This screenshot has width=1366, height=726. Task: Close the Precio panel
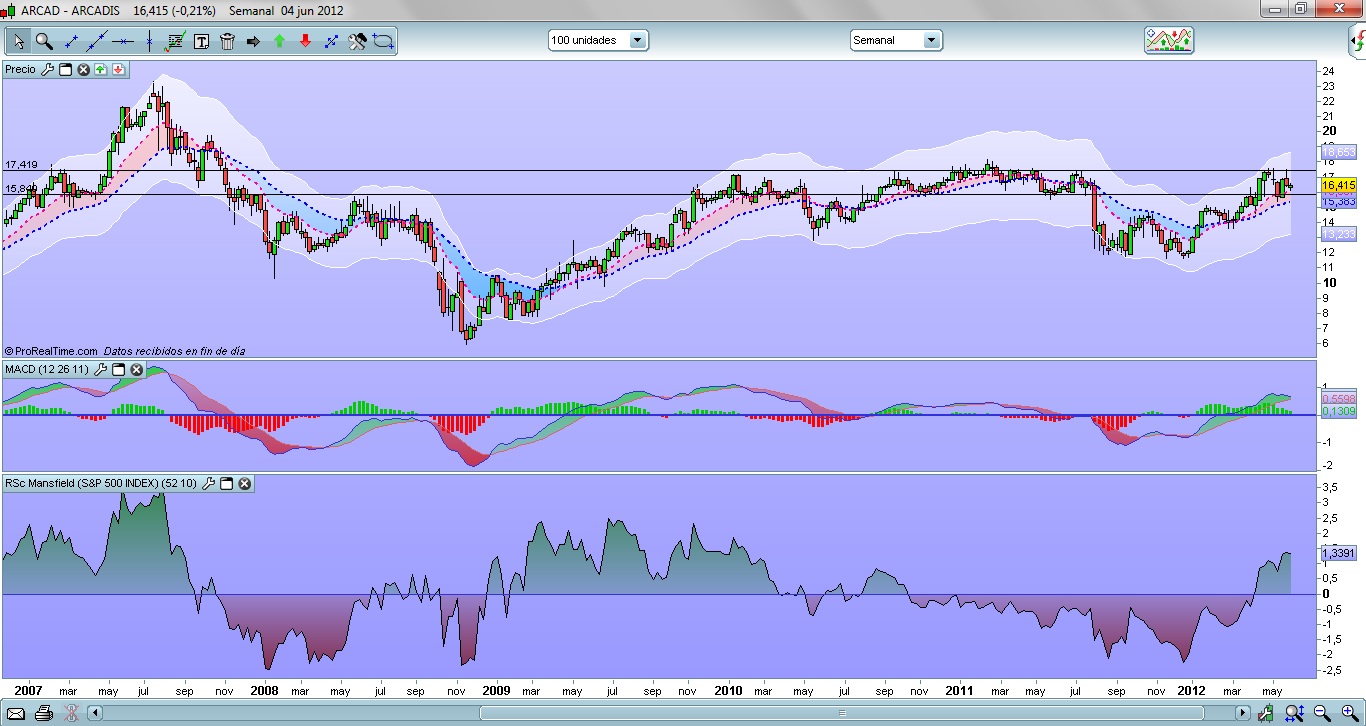(84, 69)
